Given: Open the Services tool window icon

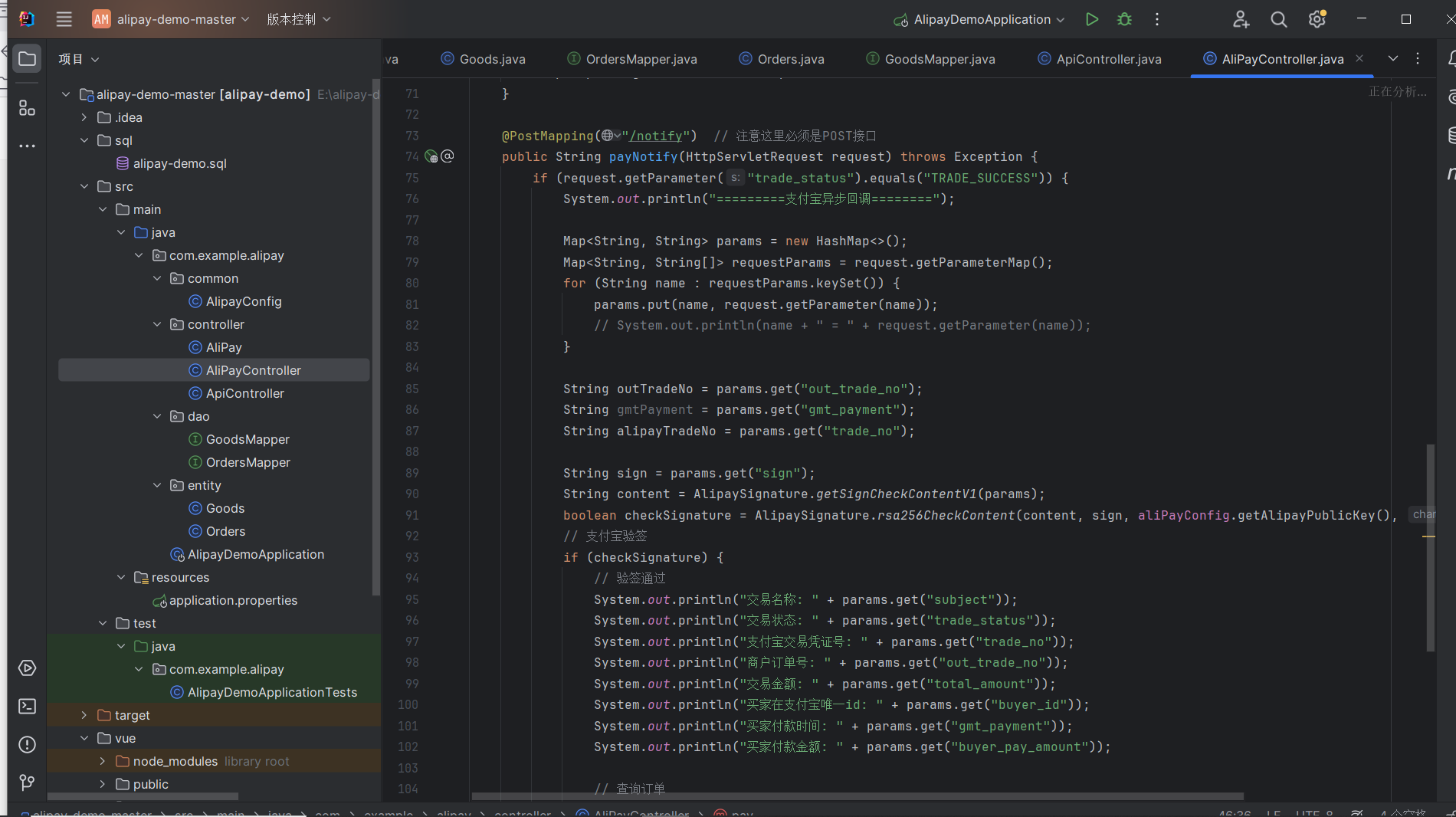Looking at the screenshot, I should pos(27,668).
